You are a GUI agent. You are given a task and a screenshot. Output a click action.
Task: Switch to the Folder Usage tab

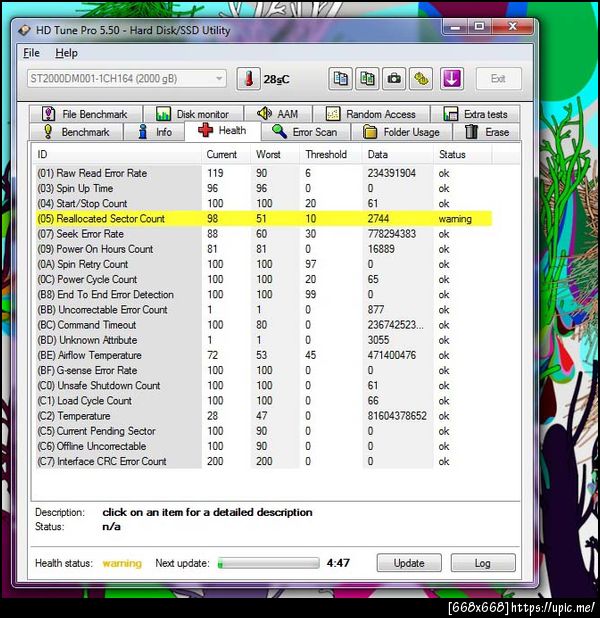[x=401, y=132]
